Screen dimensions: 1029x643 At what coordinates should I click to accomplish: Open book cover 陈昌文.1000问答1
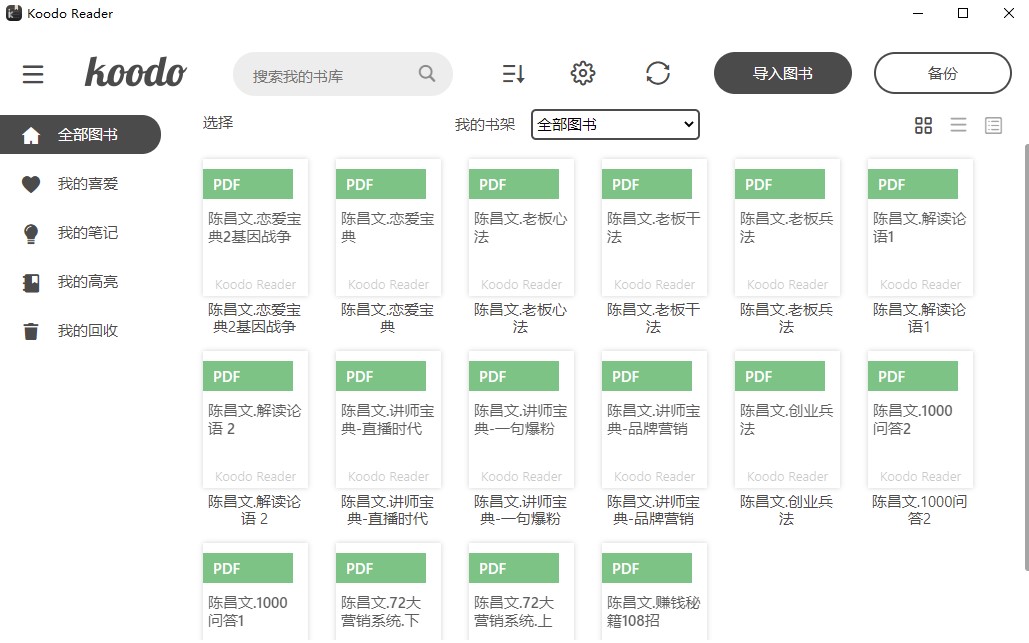coord(255,592)
